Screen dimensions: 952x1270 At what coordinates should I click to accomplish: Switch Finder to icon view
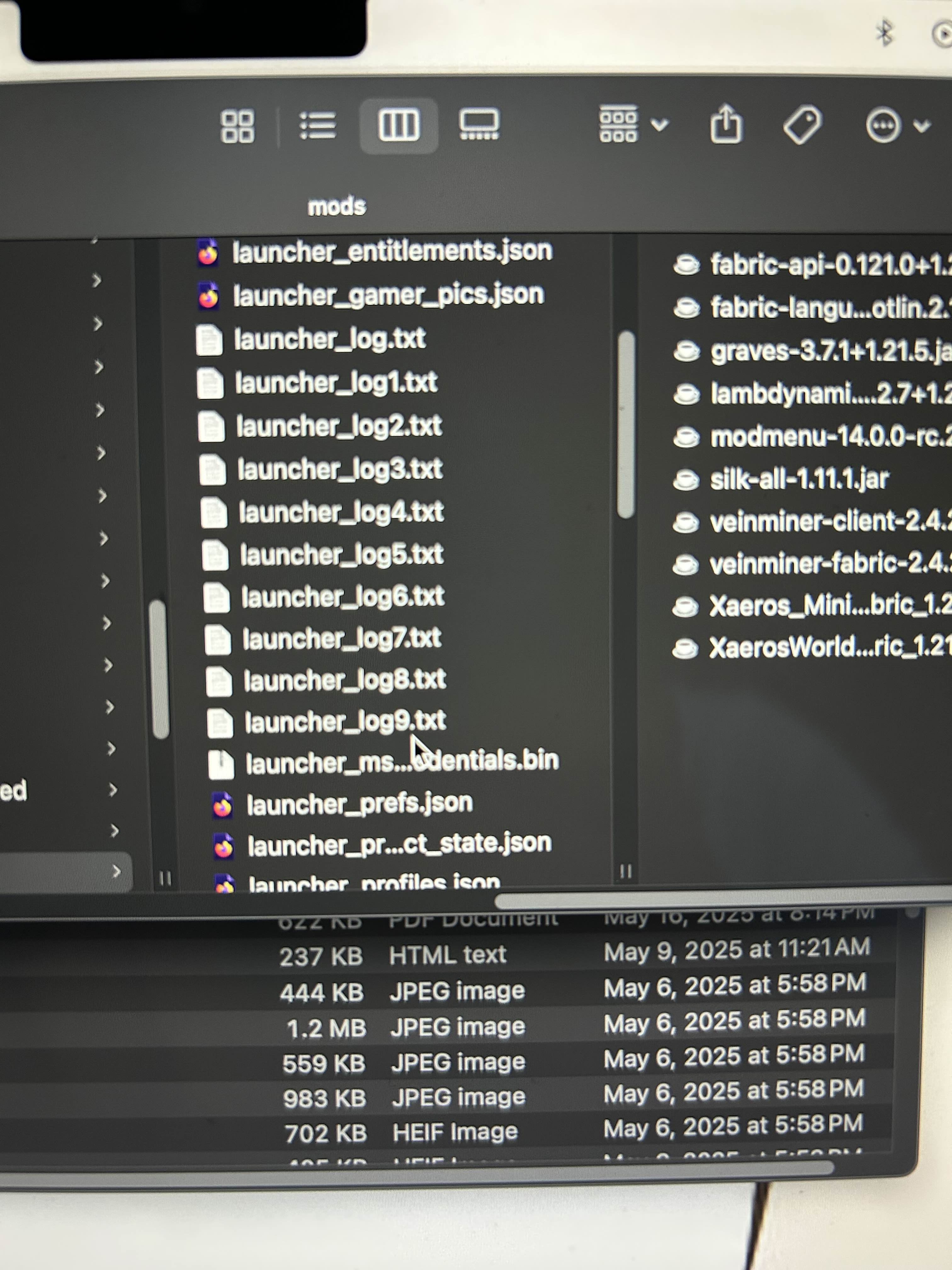(238, 127)
